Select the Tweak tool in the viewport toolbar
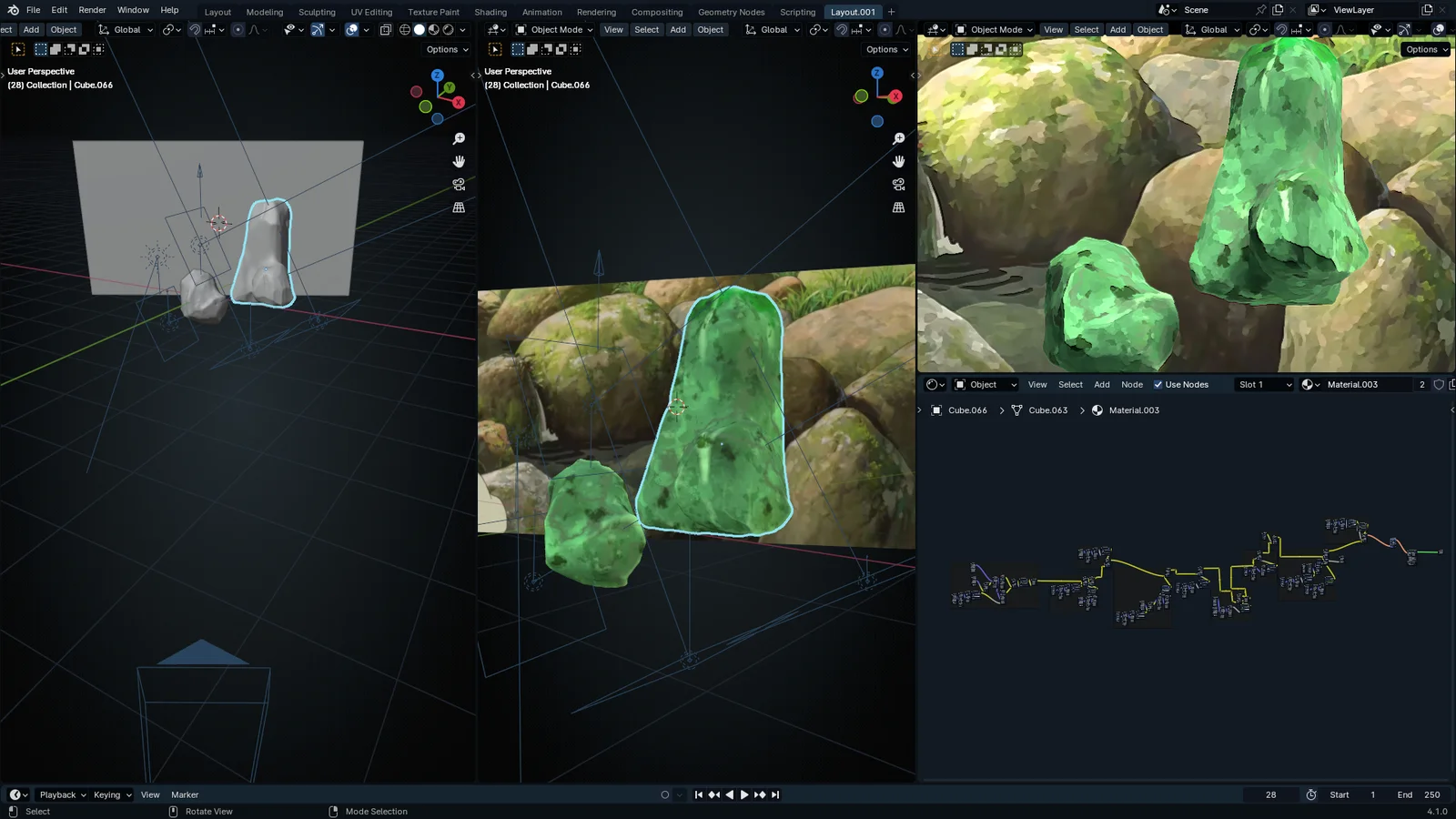 pos(18,48)
